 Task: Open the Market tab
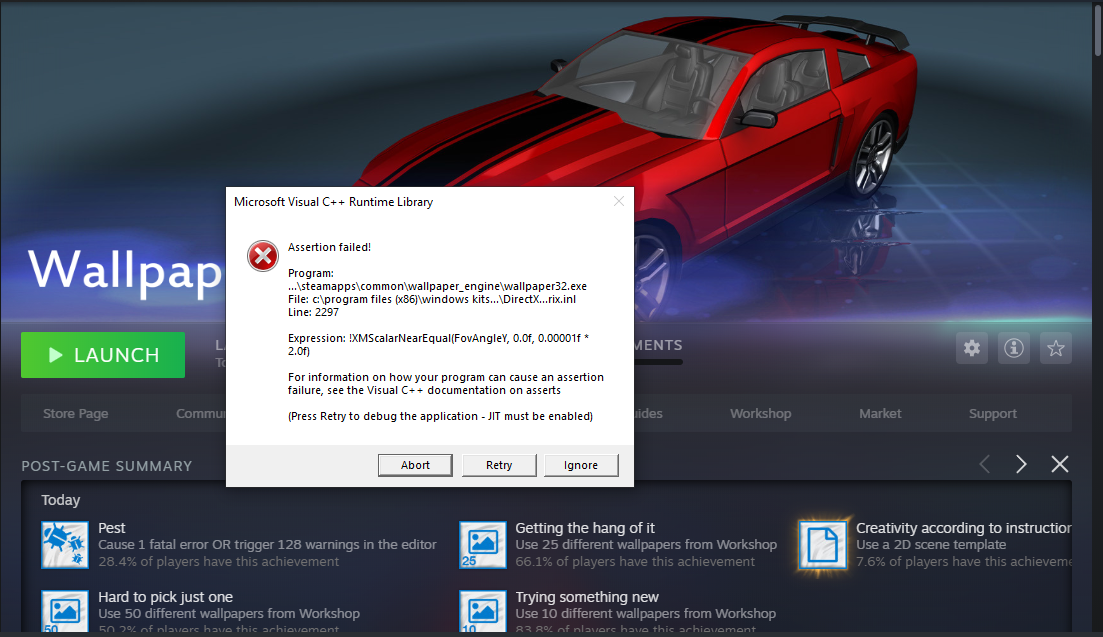(x=879, y=413)
